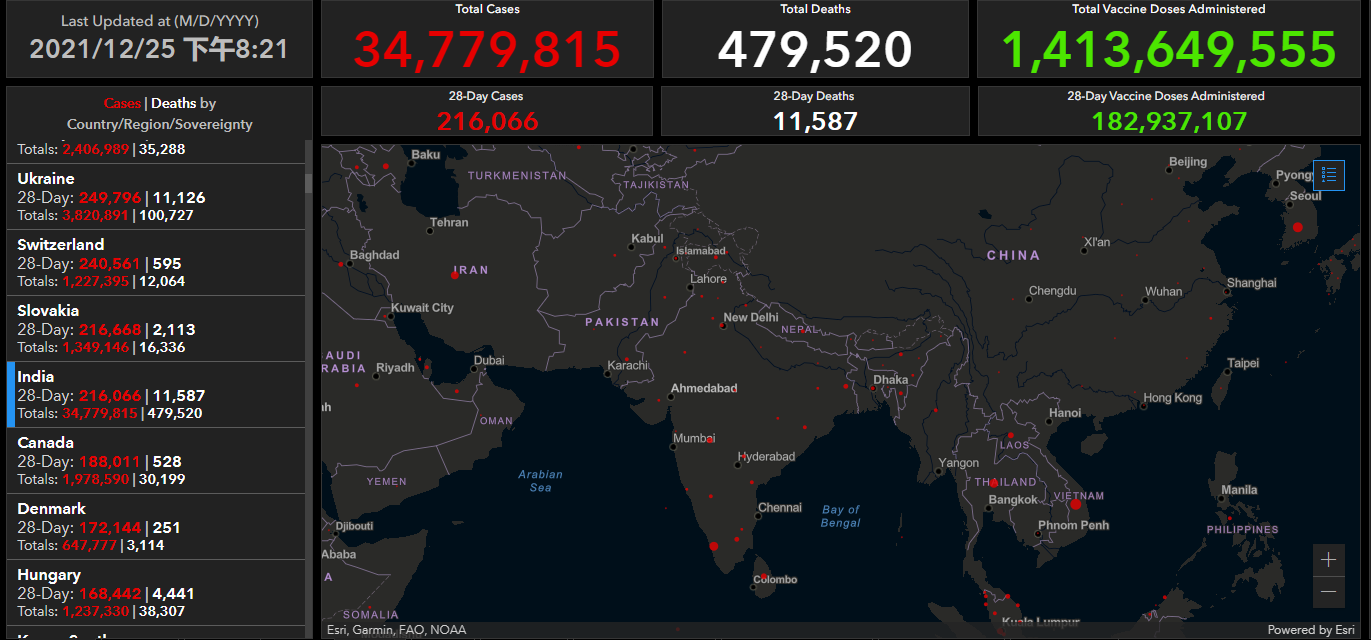The width and height of the screenshot is (1371, 640).
Task: Click the red dot in Iran
Action: tap(455, 275)
